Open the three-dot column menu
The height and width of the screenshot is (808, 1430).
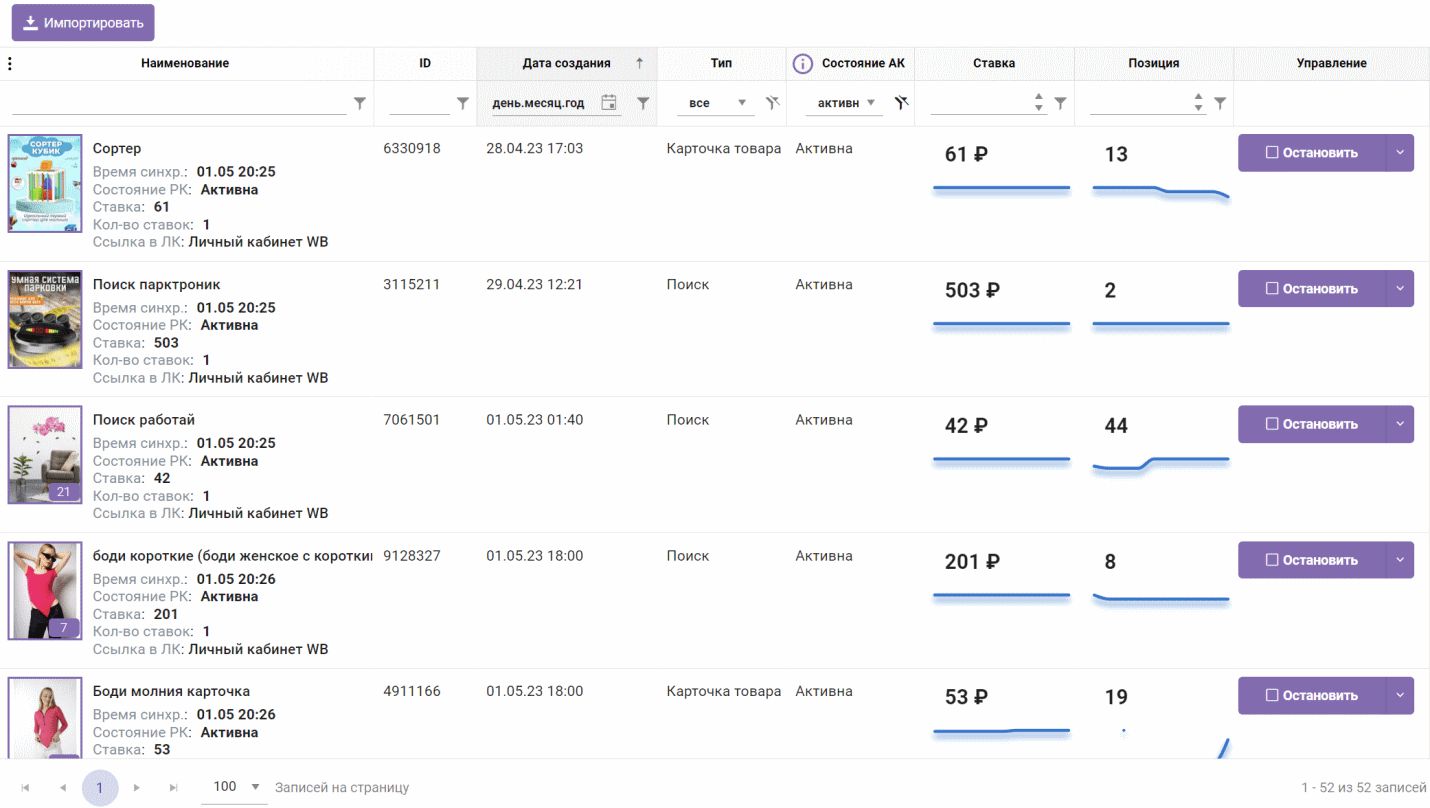[x=10, y=64]
